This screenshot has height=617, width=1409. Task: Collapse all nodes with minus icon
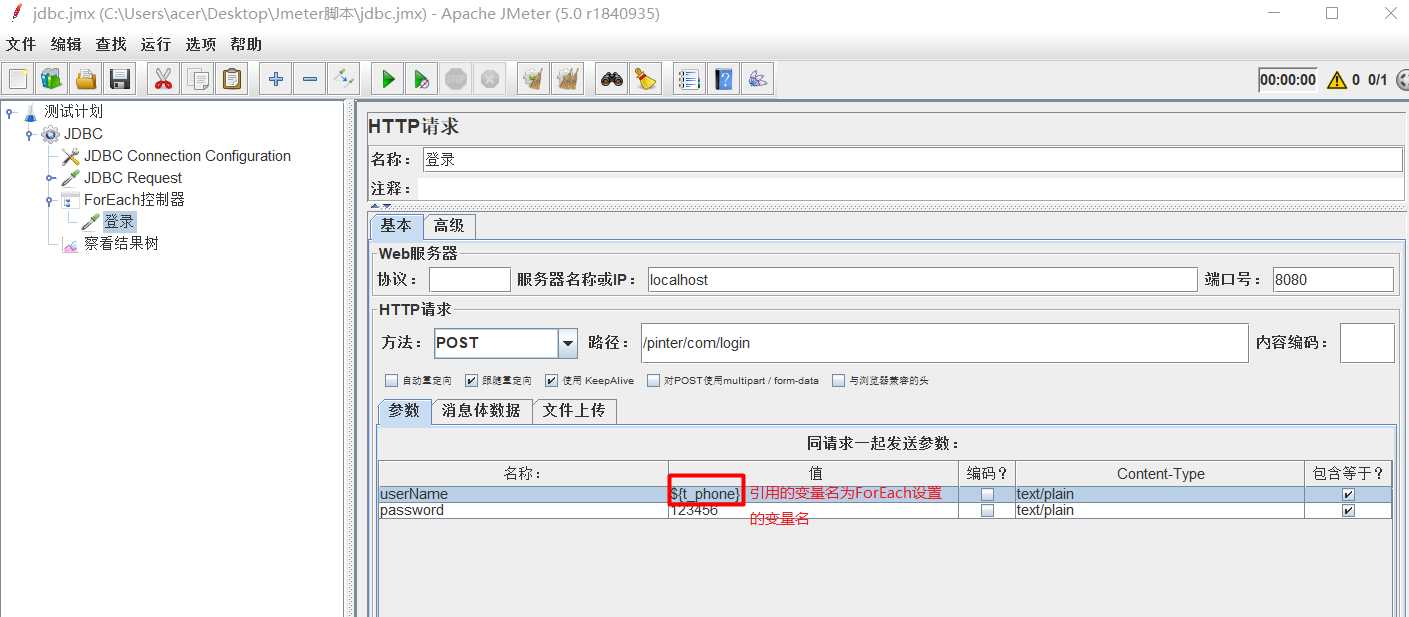coord(310,79)
